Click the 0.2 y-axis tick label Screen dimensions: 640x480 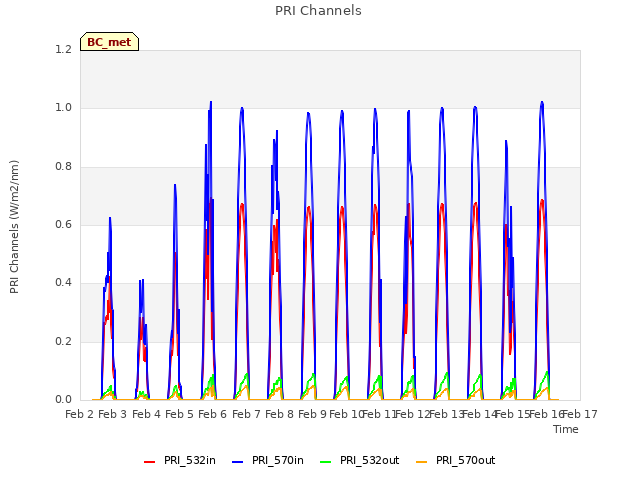pyautogui.click(x=64, y=341)
